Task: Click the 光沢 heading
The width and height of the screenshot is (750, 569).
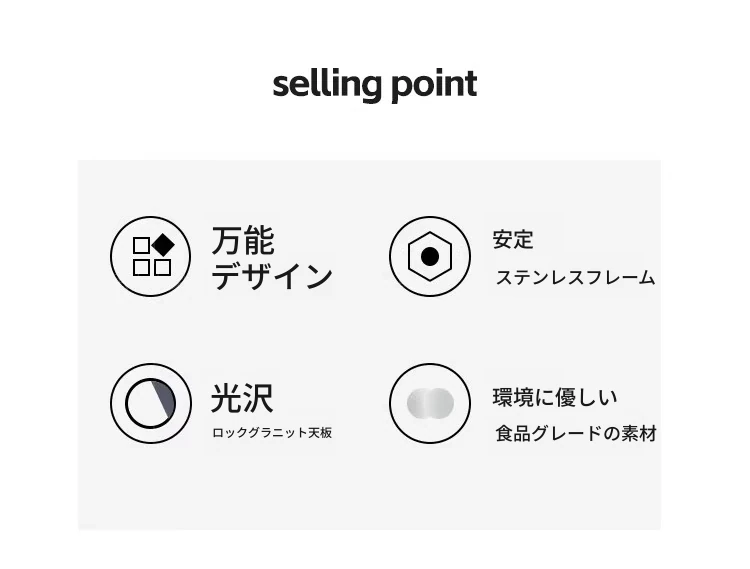Action: point(242,398)
